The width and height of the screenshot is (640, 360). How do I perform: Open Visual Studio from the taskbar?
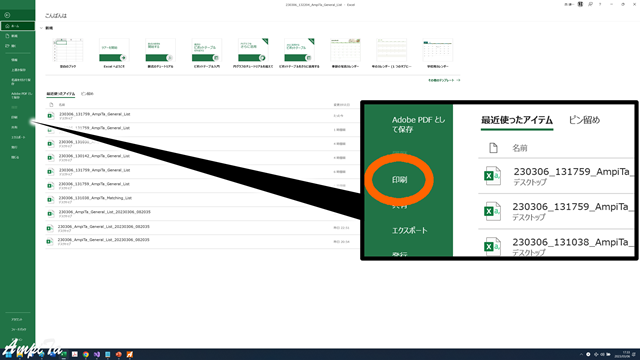(97, 354)
